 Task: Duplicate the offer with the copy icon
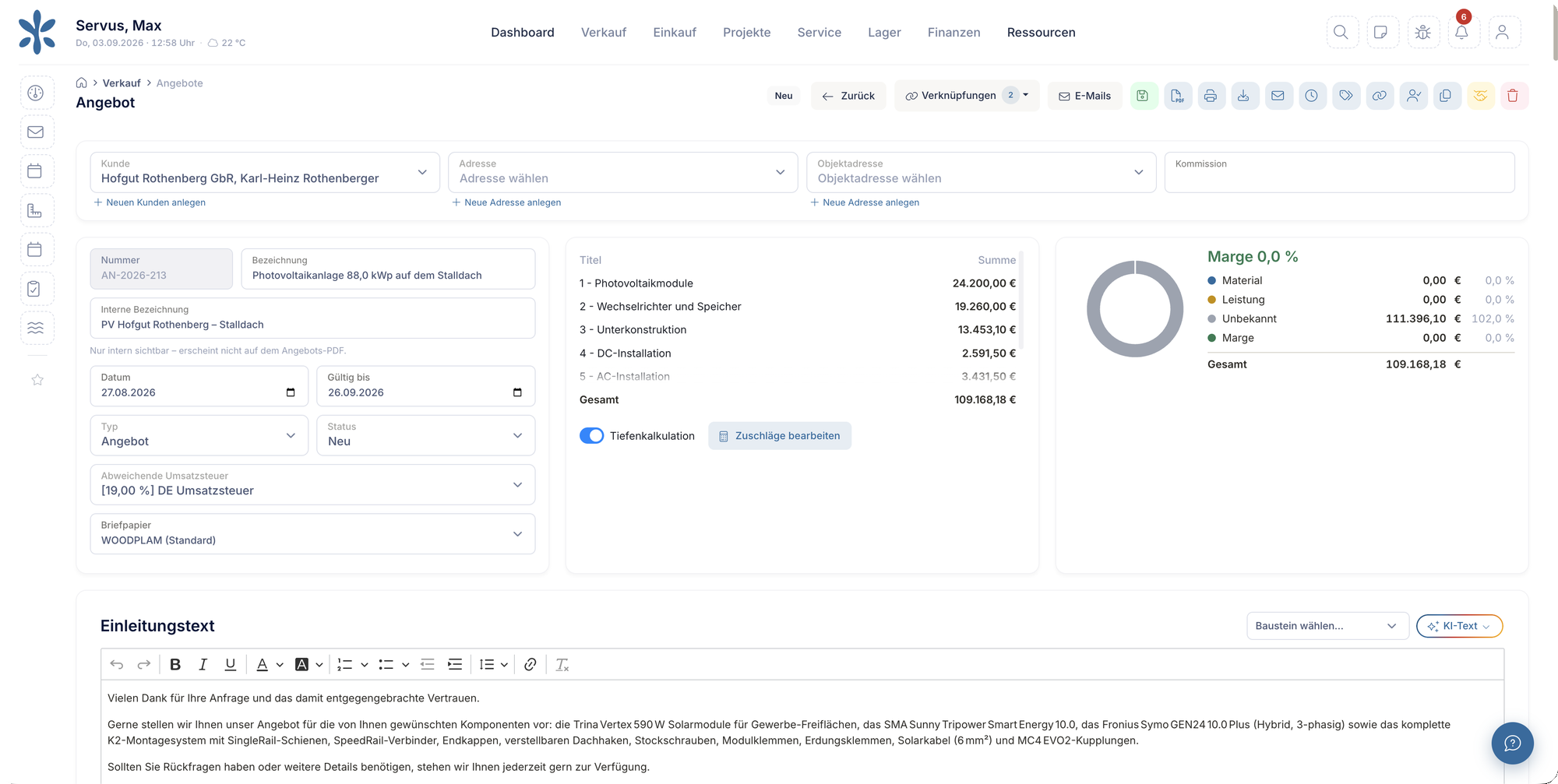(1446, 96)
